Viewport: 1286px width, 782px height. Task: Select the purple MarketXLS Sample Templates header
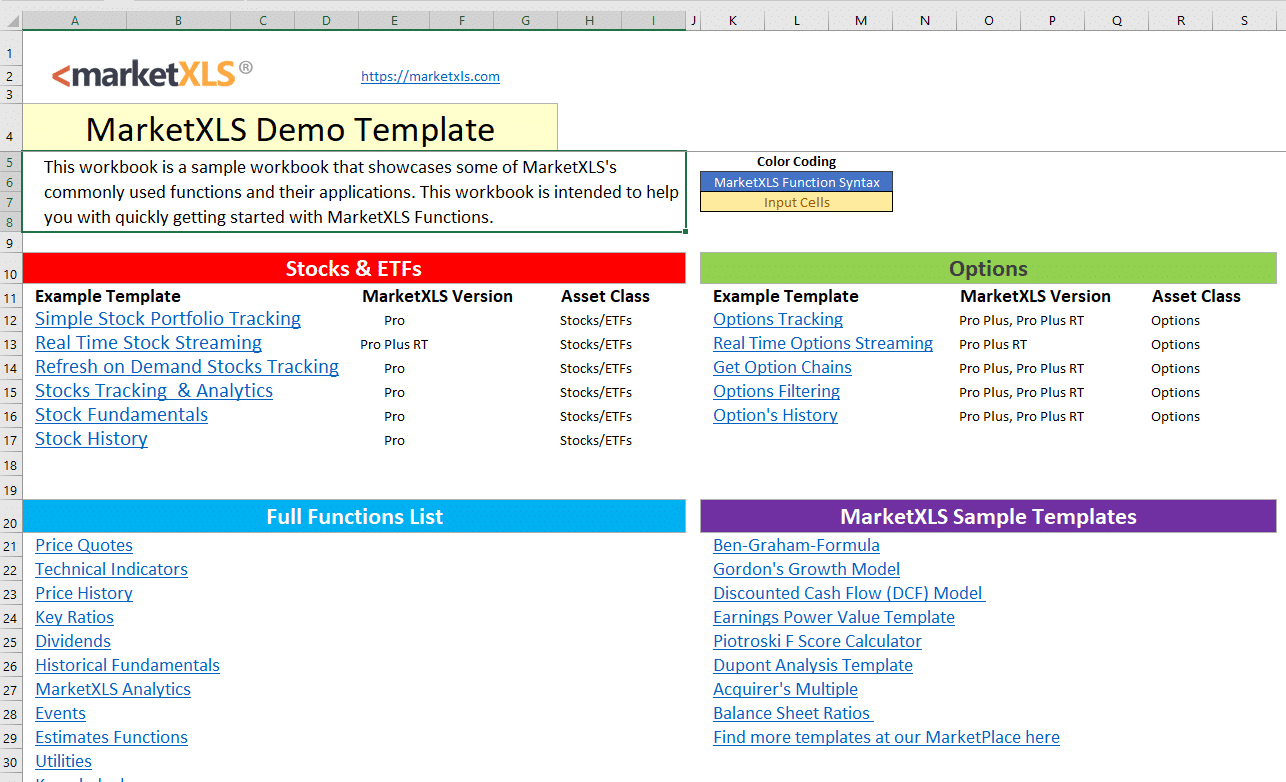click(x=988, y=516)
